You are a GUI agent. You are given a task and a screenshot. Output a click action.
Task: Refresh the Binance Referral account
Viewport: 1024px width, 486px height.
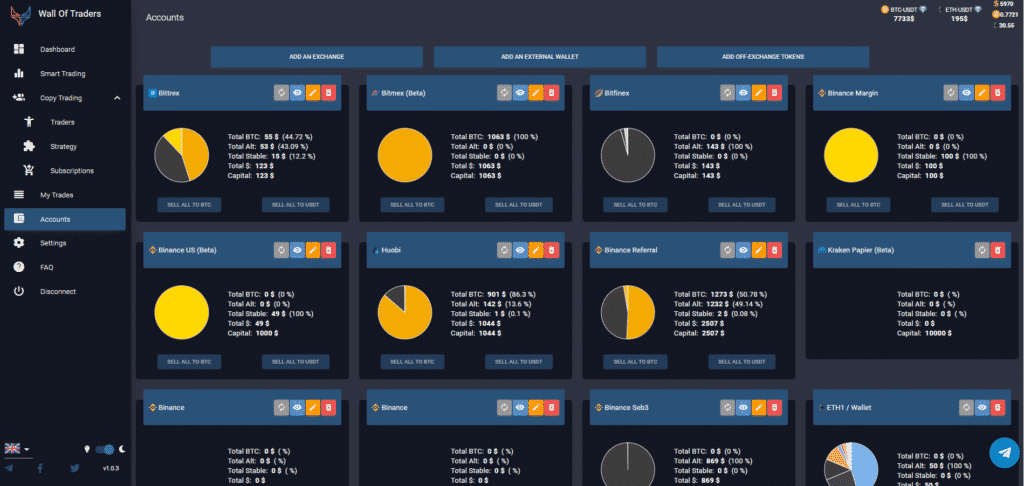click(728, 250)
